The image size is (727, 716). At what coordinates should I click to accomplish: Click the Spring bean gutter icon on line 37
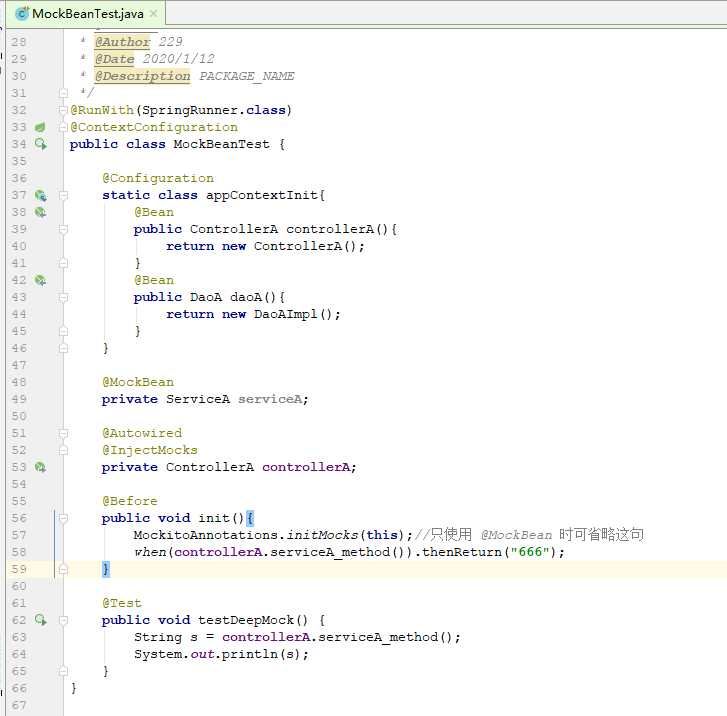(x=41, y=195)
